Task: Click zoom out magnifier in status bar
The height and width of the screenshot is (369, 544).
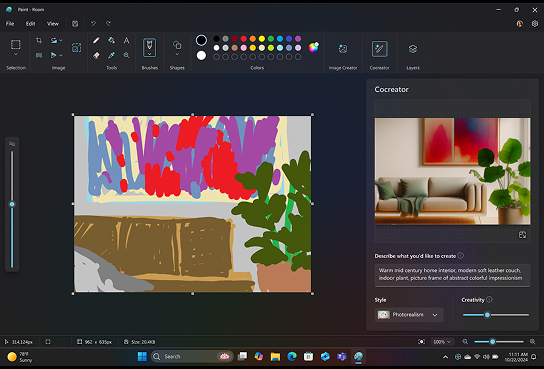Action: [x=465, y=342]
